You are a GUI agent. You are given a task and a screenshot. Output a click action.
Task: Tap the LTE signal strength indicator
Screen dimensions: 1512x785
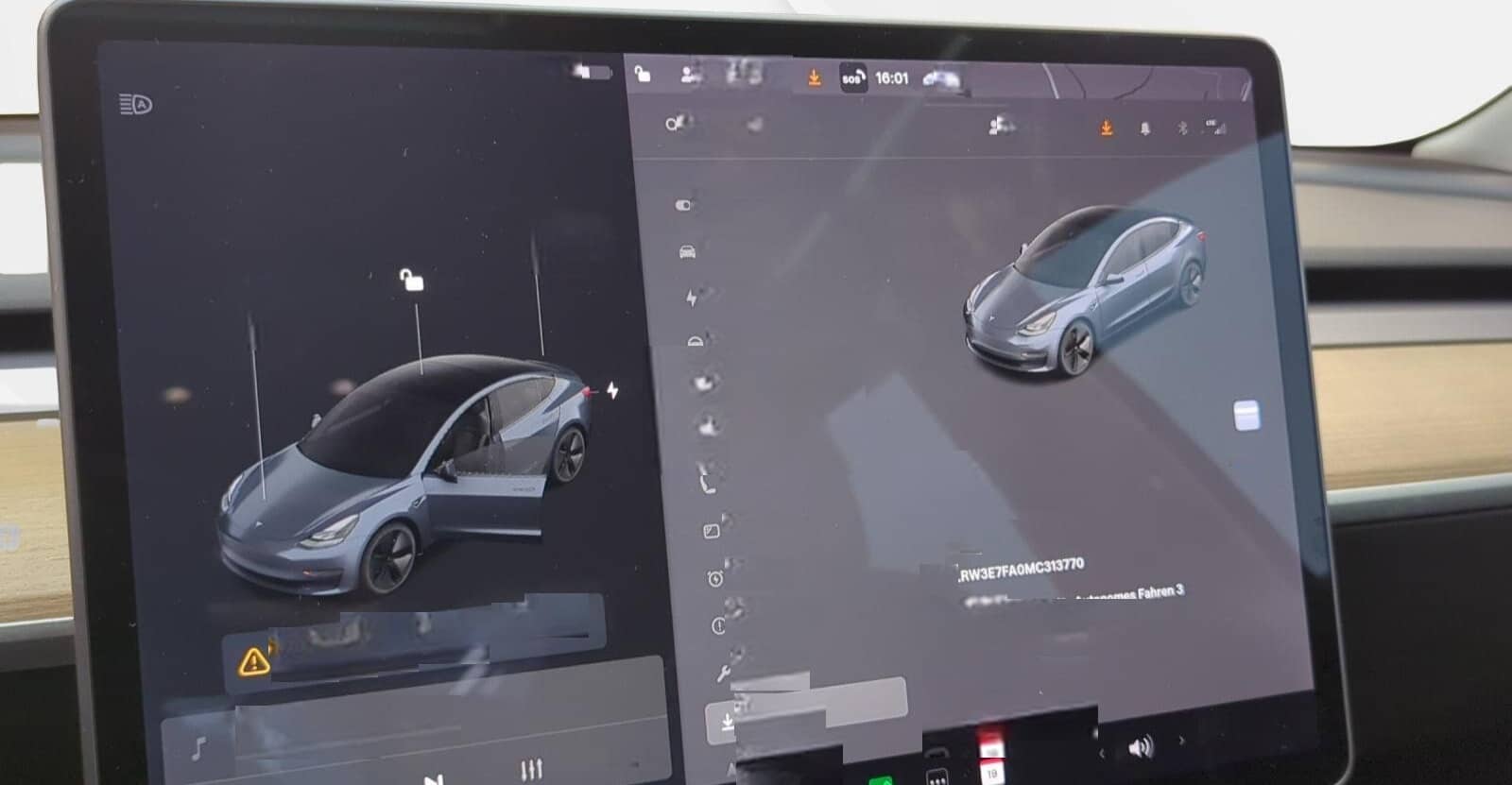click(1215, 128)
